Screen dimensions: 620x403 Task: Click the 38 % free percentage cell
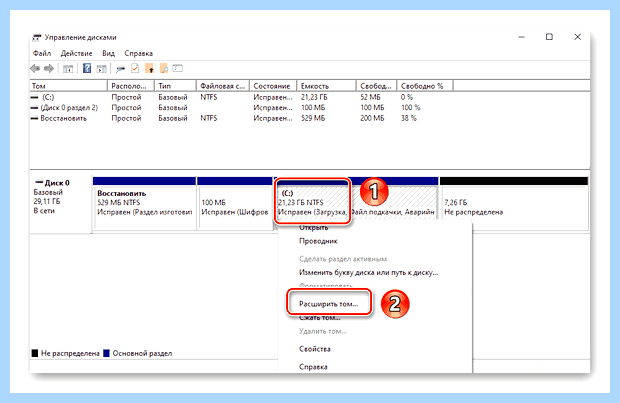point(408,118)
